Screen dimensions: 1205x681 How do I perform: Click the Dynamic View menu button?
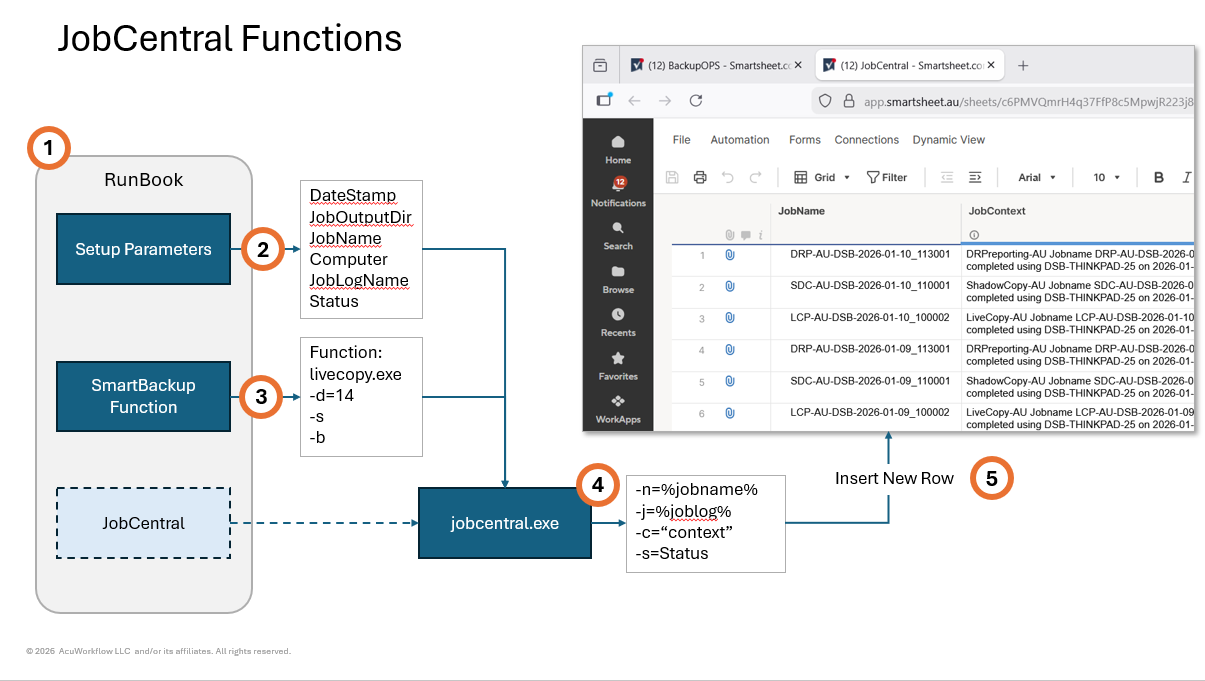[948, 140]
